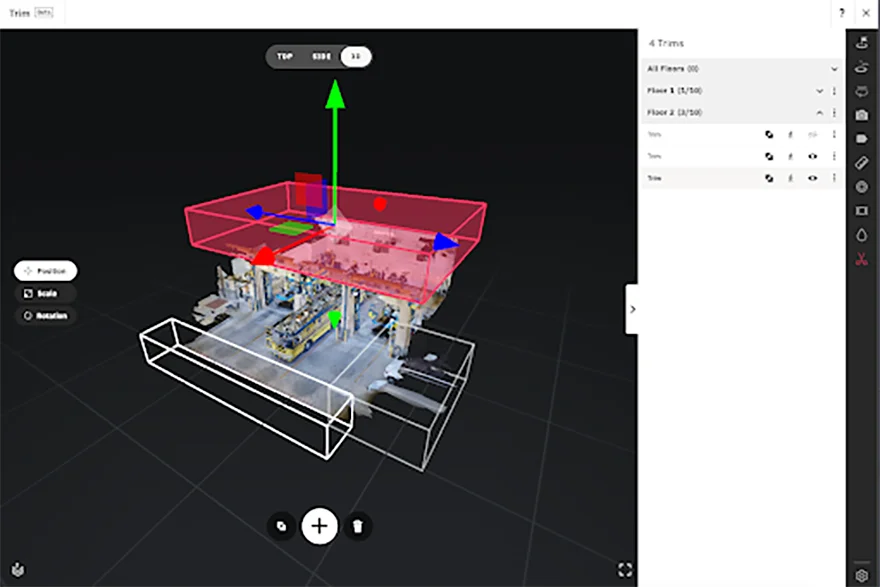This screenshot has height=587, width=880.
Task: Select the red scissors Trim tool
Action: (862, 260)
